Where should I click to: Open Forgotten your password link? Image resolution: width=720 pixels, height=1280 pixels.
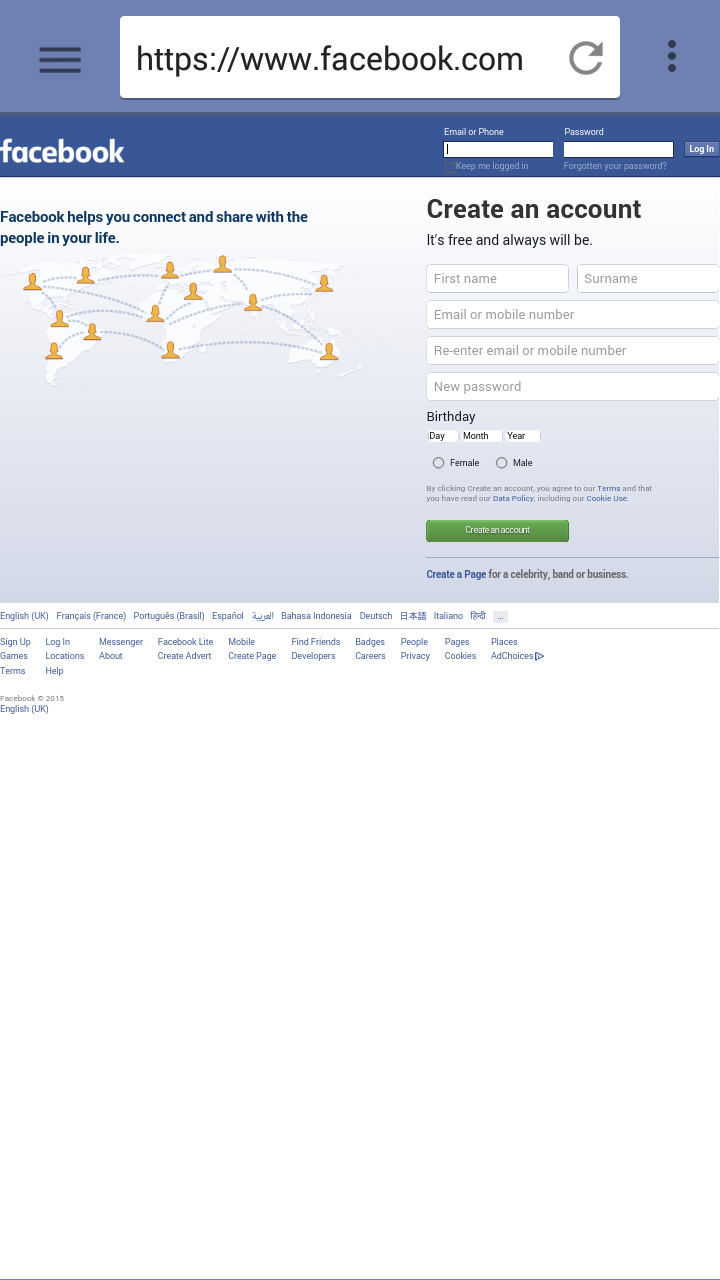(x=615, y=166)
